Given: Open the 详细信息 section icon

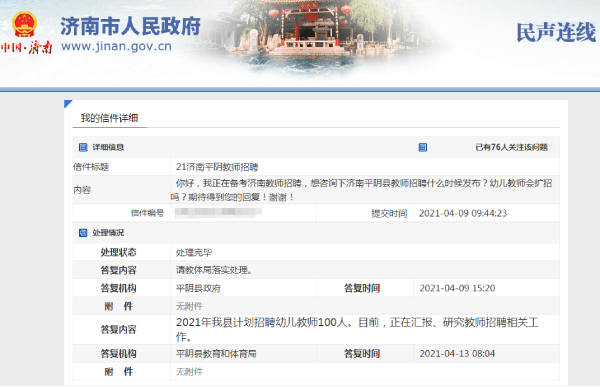Looking at the screenshot, I should pos(83,147).
